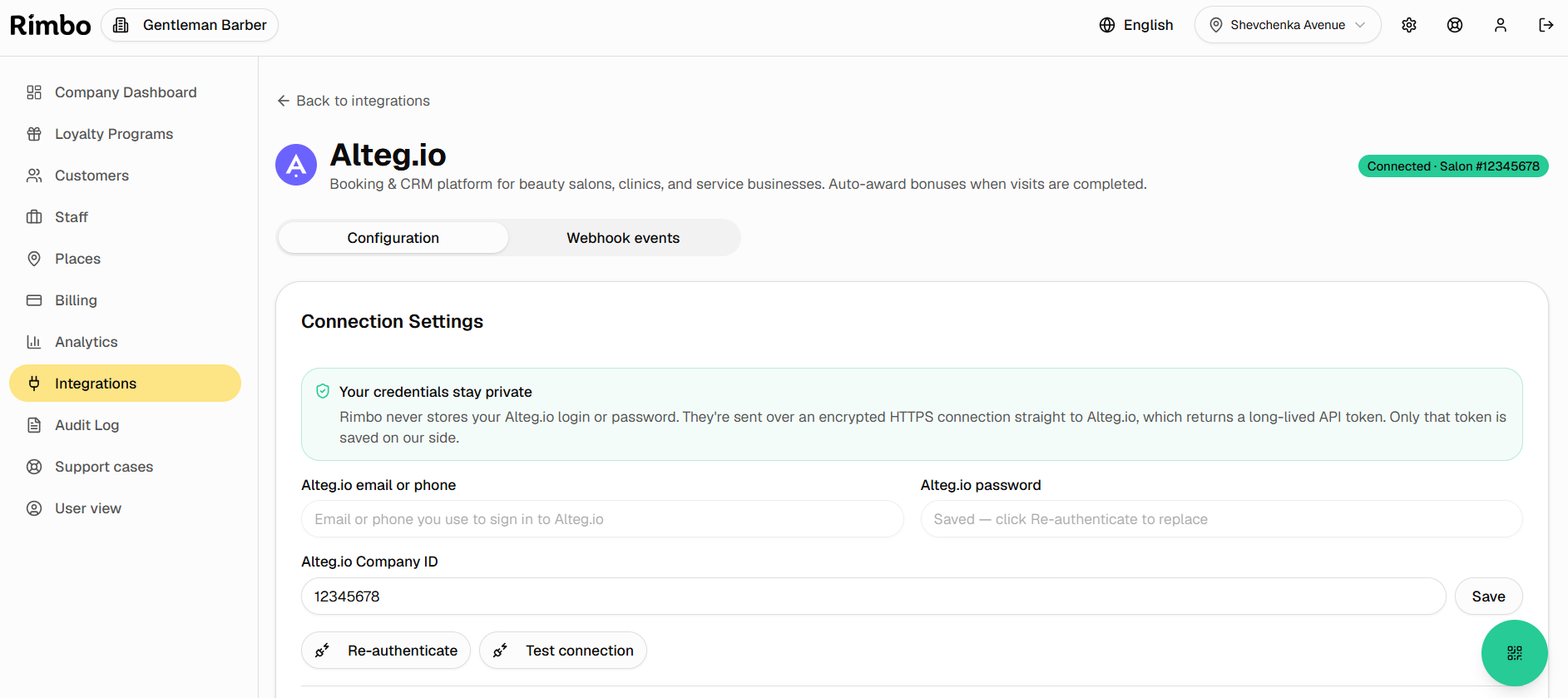
Task: Click the Loyalty Programs gift icon
Action: (34, 134)
